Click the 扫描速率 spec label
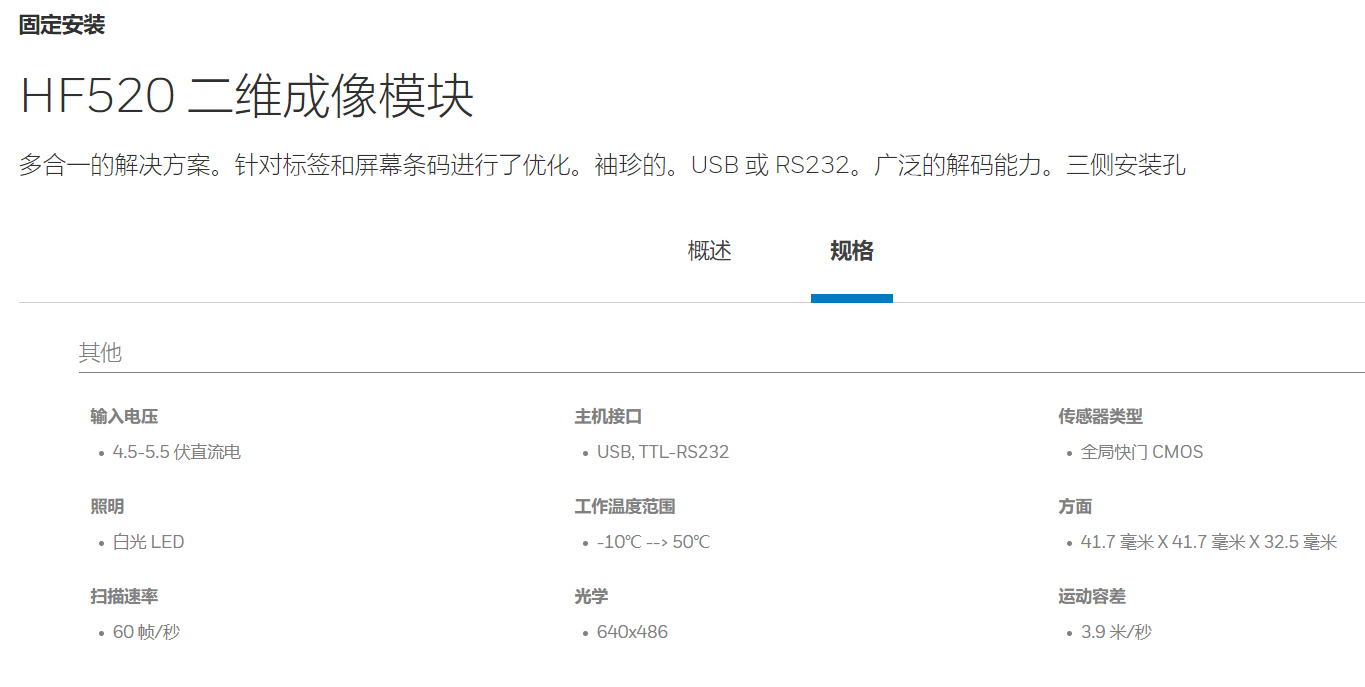The height and width of the screenshot is (687, 1365). coord(124,597)
